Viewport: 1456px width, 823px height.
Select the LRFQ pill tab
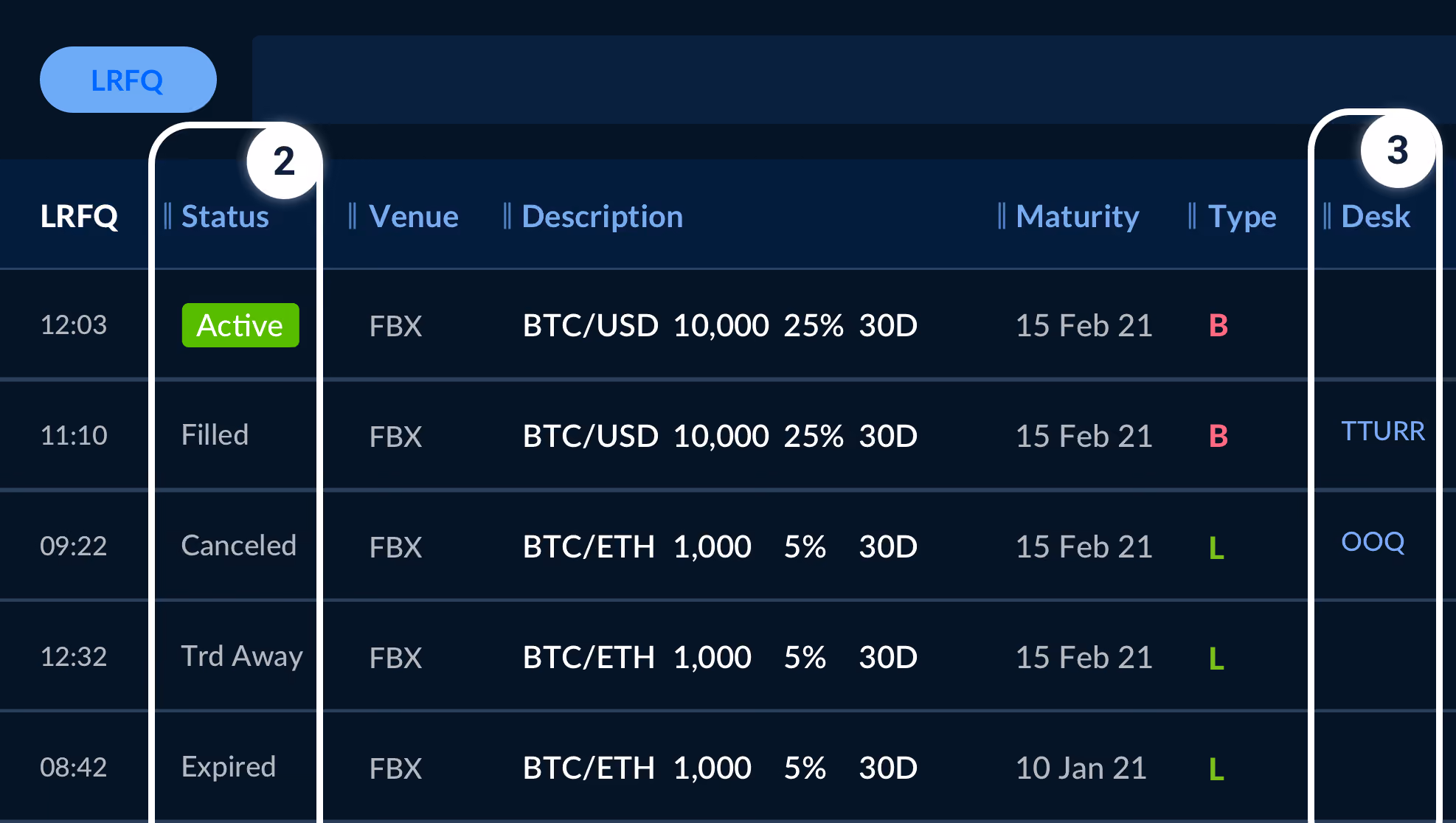click(128, 80)
